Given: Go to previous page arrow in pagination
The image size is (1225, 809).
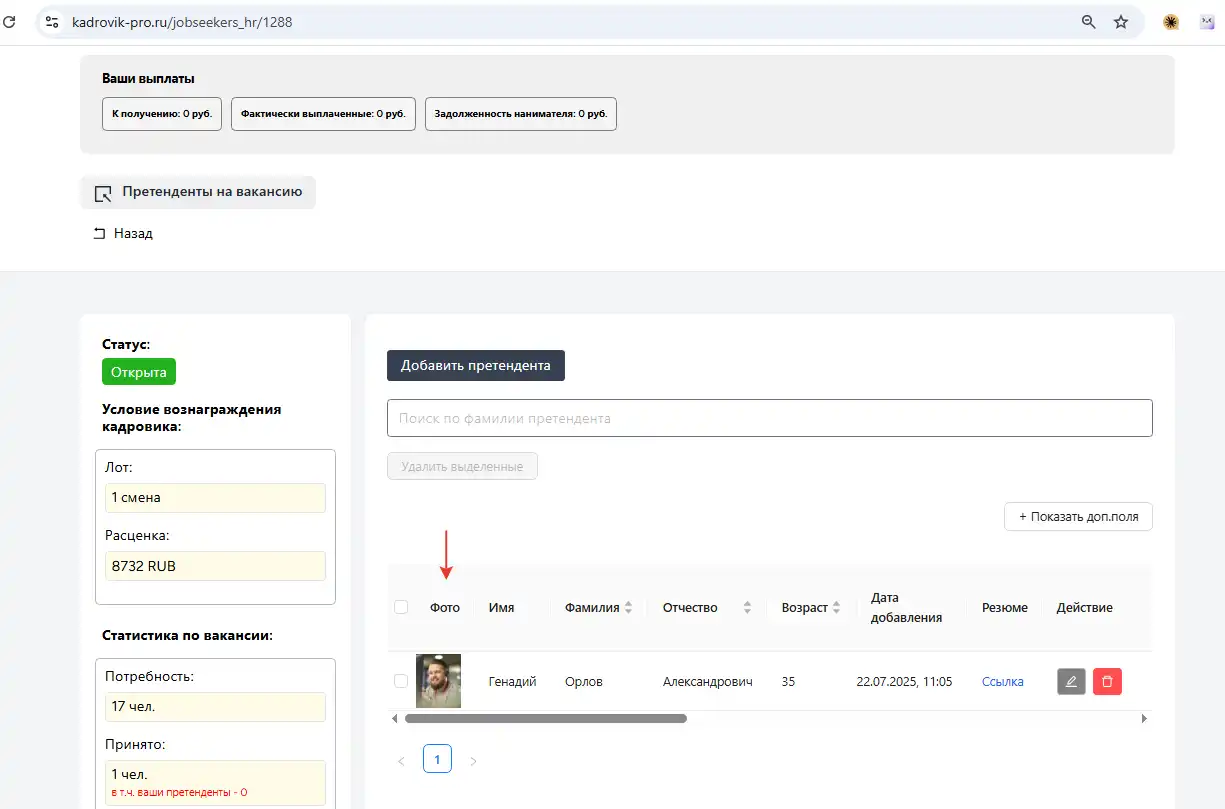Looking at the screenshot, I should pos(401,761).
